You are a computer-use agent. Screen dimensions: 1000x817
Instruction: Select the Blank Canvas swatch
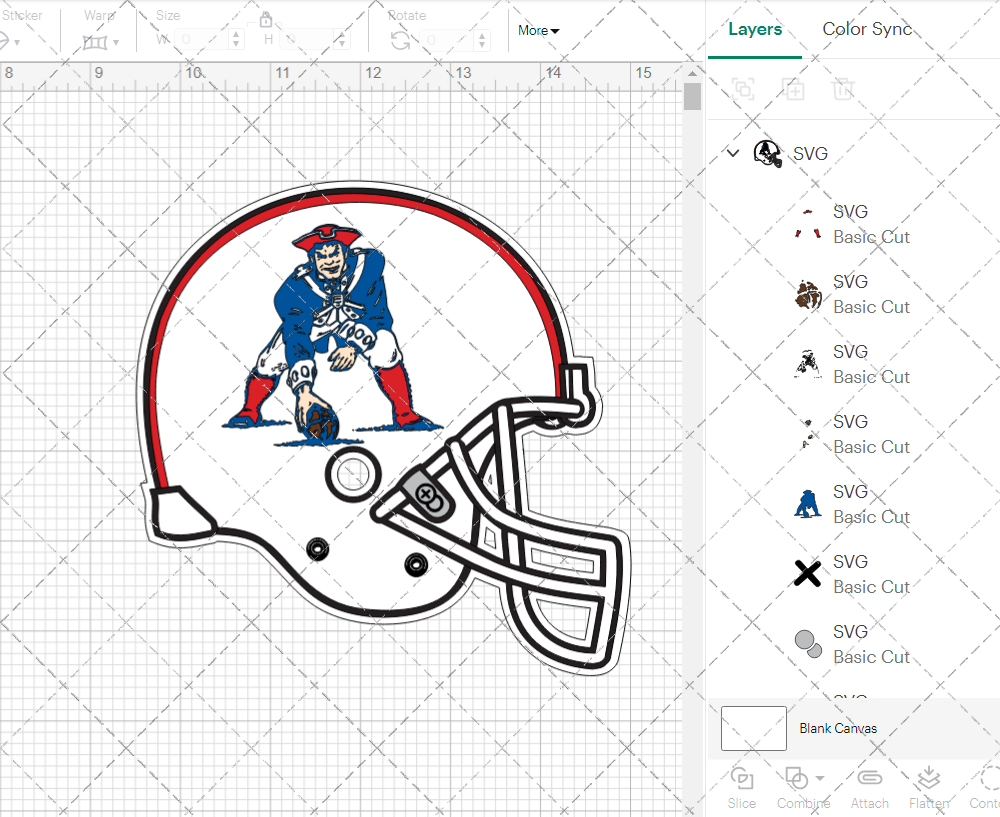(753, 728)
